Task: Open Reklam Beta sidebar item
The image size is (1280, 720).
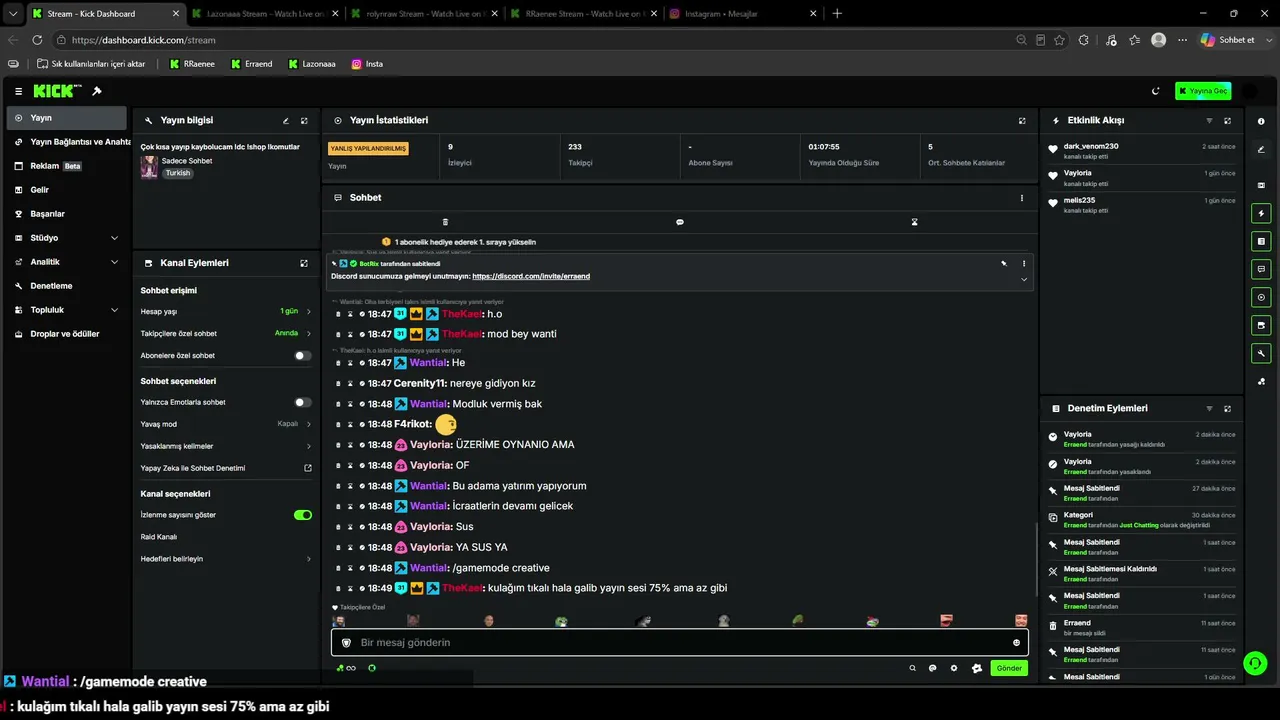Action: (x=66, y=166)
